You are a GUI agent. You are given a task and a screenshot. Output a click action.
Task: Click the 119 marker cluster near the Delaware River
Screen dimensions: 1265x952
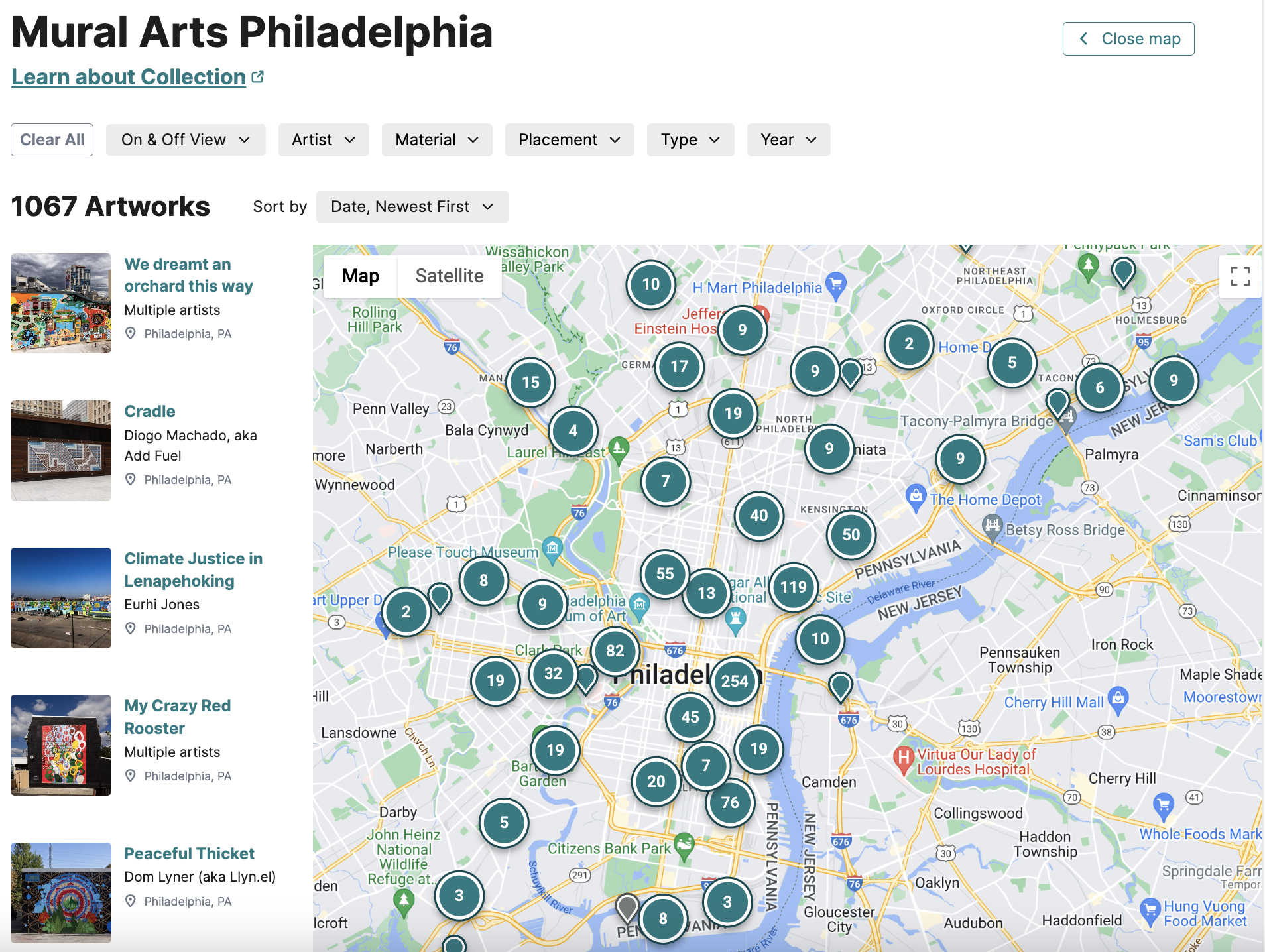[793, 586]
